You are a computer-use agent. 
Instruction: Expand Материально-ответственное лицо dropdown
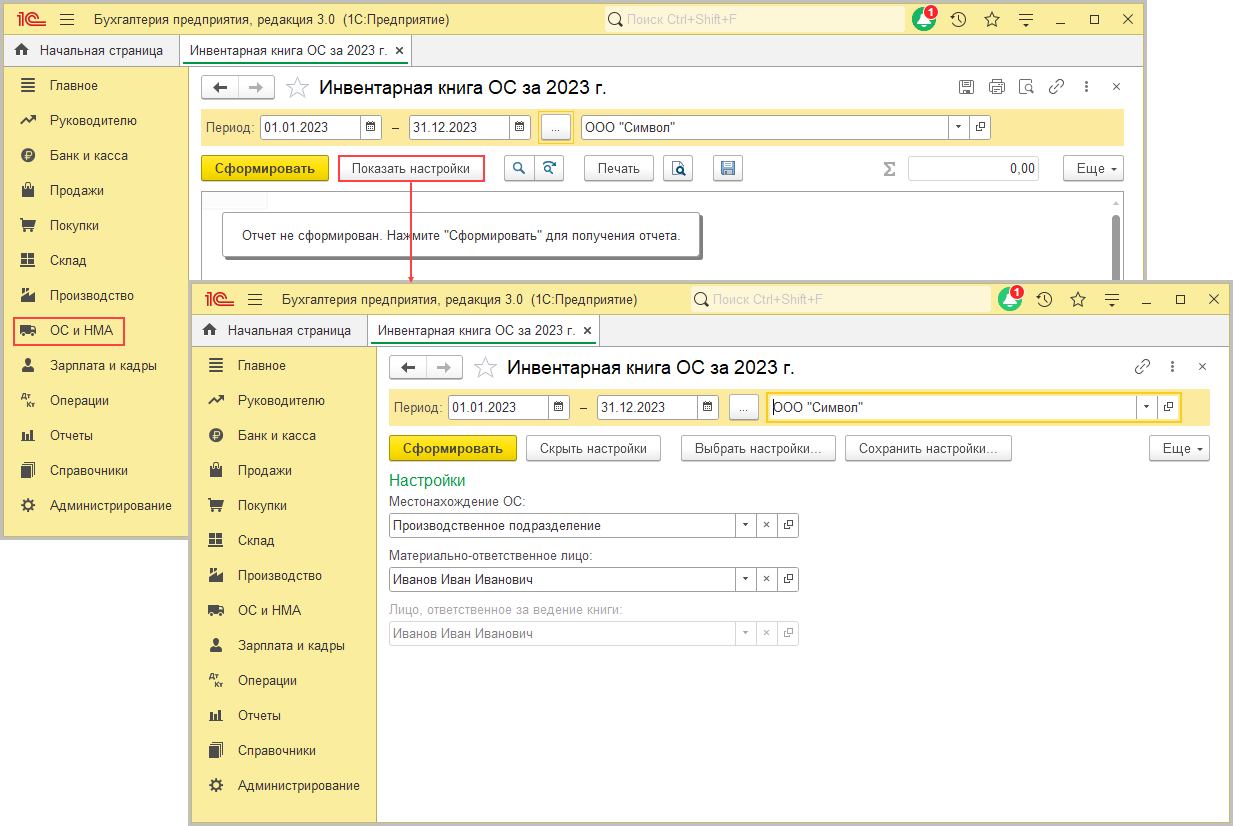click(x=746, y=579)
